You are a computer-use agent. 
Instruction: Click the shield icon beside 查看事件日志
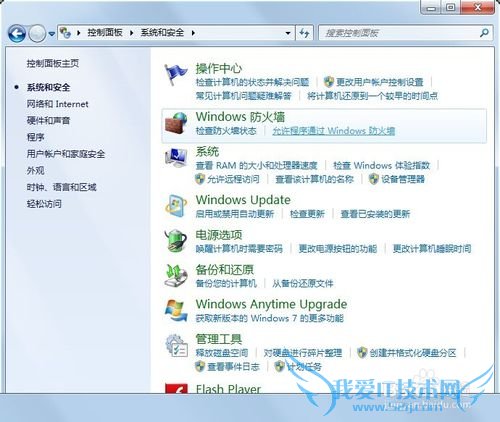pos(200,367)
